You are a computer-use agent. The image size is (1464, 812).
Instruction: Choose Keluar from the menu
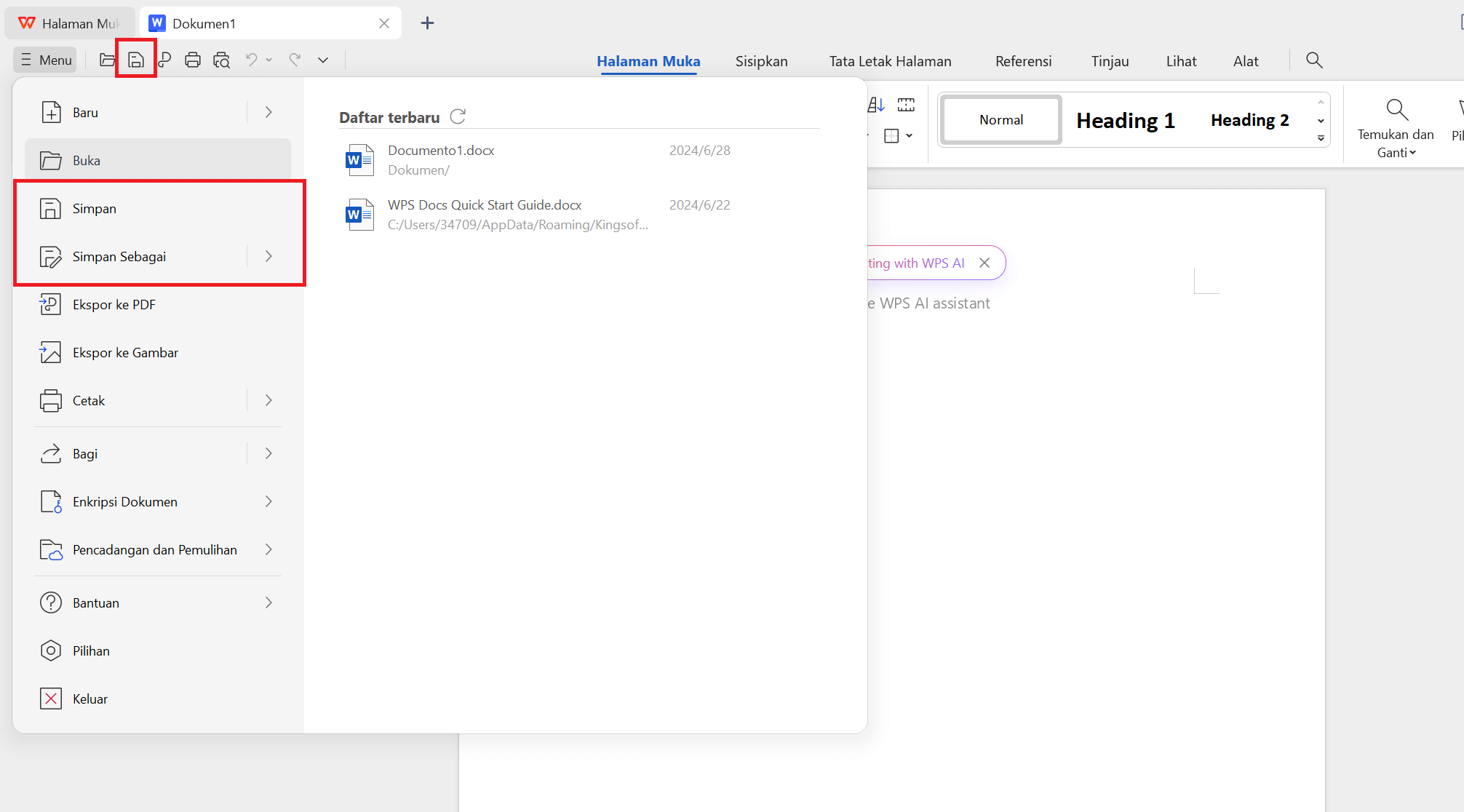(x=89, y=698)
